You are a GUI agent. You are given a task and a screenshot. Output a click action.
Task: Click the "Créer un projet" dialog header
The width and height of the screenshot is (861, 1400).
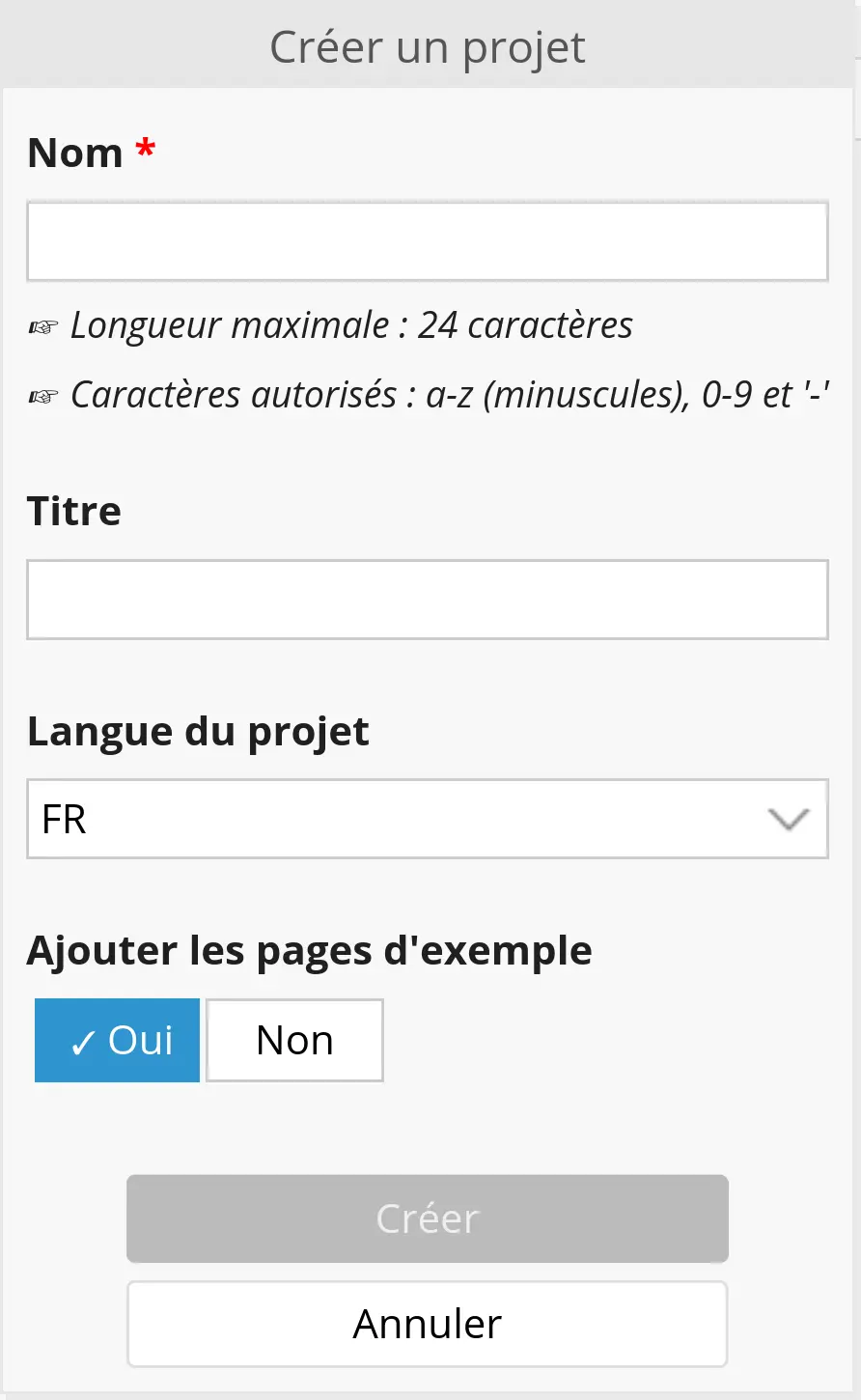[x=427, y=47]
